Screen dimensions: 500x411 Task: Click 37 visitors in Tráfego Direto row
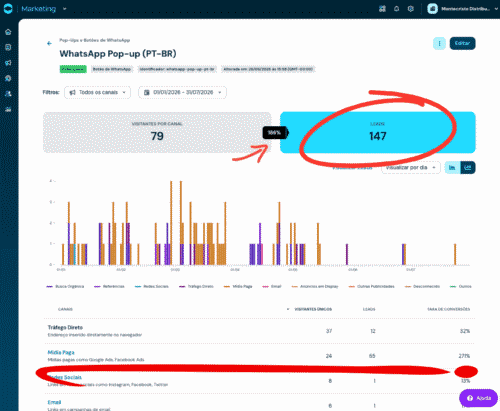pyautogui.click(x=329, y=331)
